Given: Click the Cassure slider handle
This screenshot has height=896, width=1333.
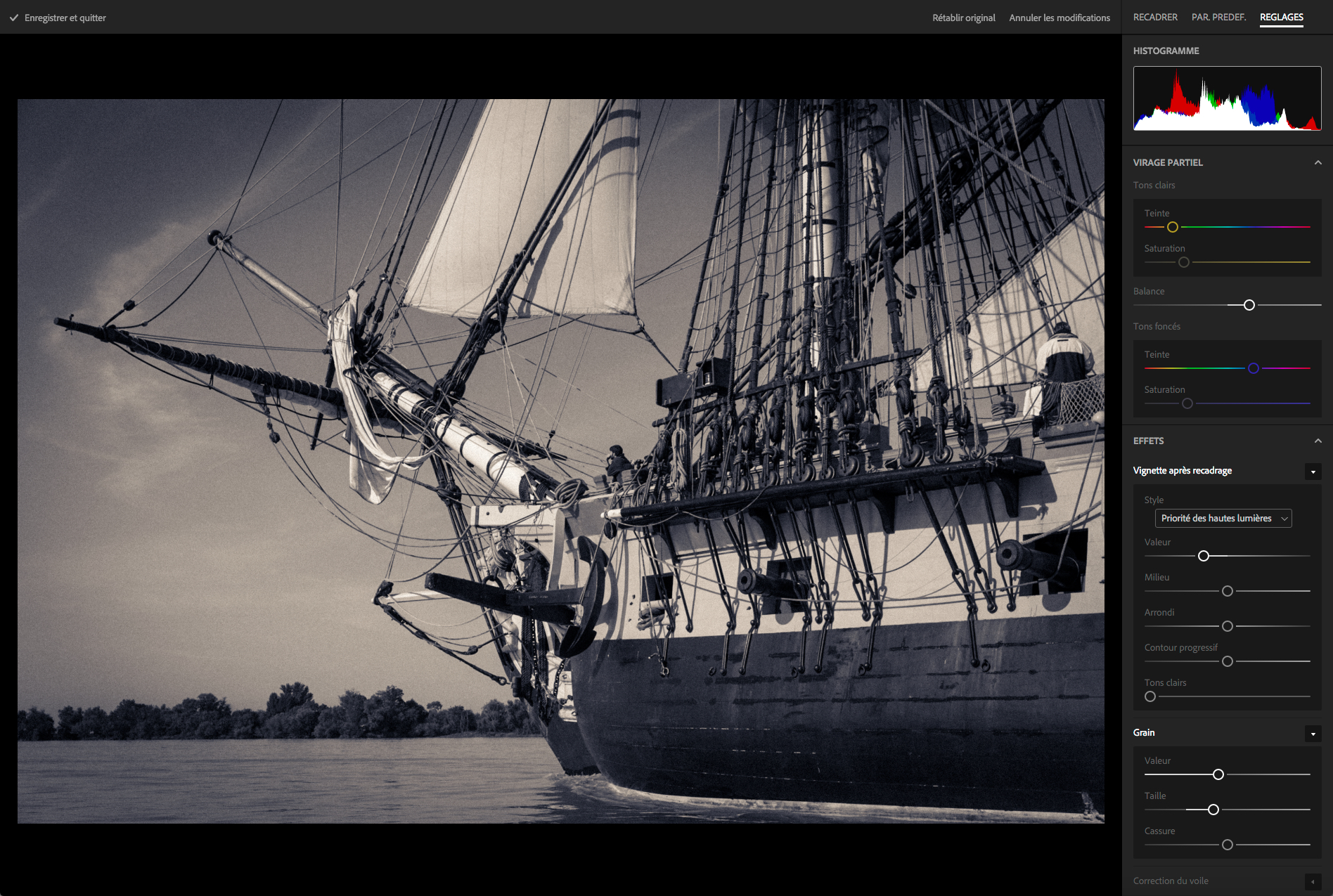Looking at the screenshot, I should coord(1228,845).
